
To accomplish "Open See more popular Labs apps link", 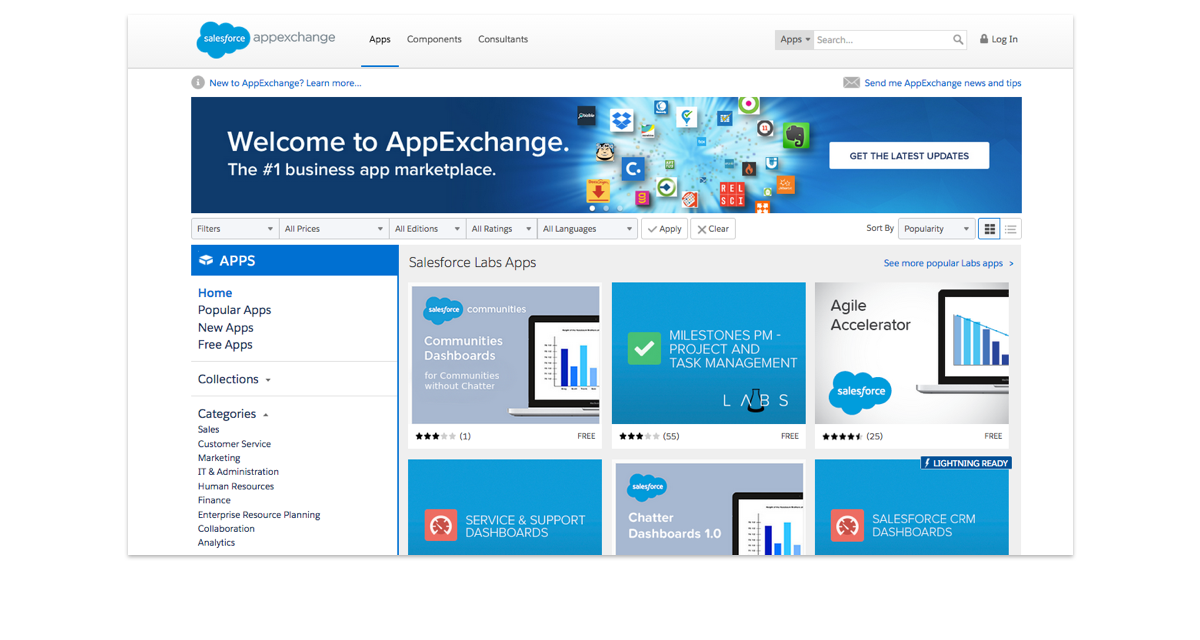I will click(948, 264).
